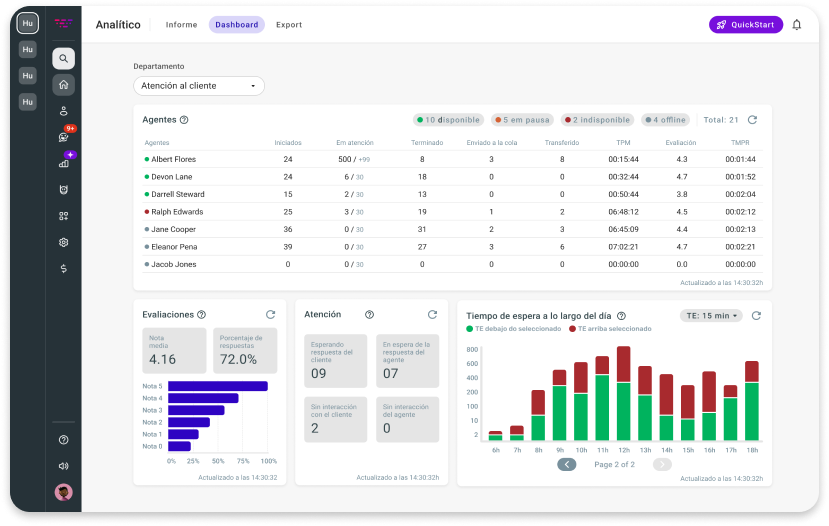Click Esperando respuesta del cliente card

(336, 361)
